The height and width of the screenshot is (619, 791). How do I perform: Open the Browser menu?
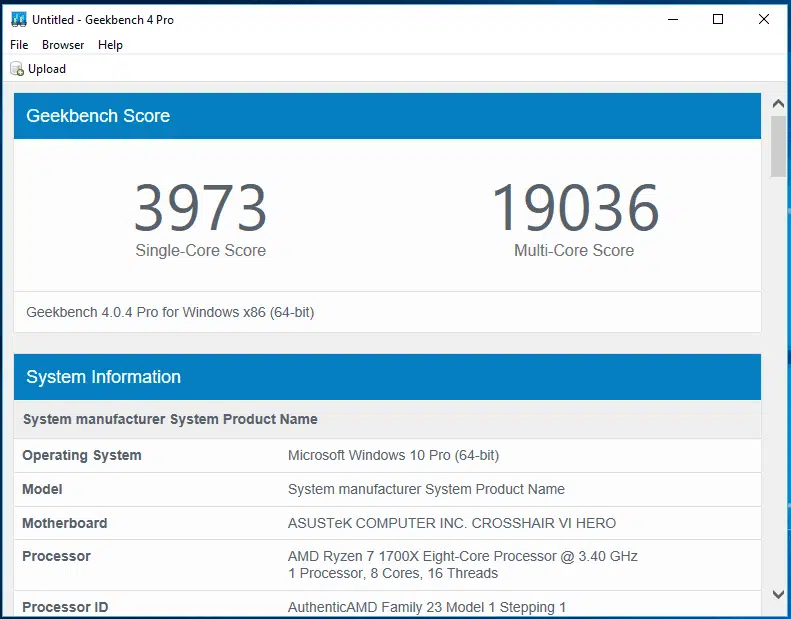pyautogui.click(x=63, y=45)
